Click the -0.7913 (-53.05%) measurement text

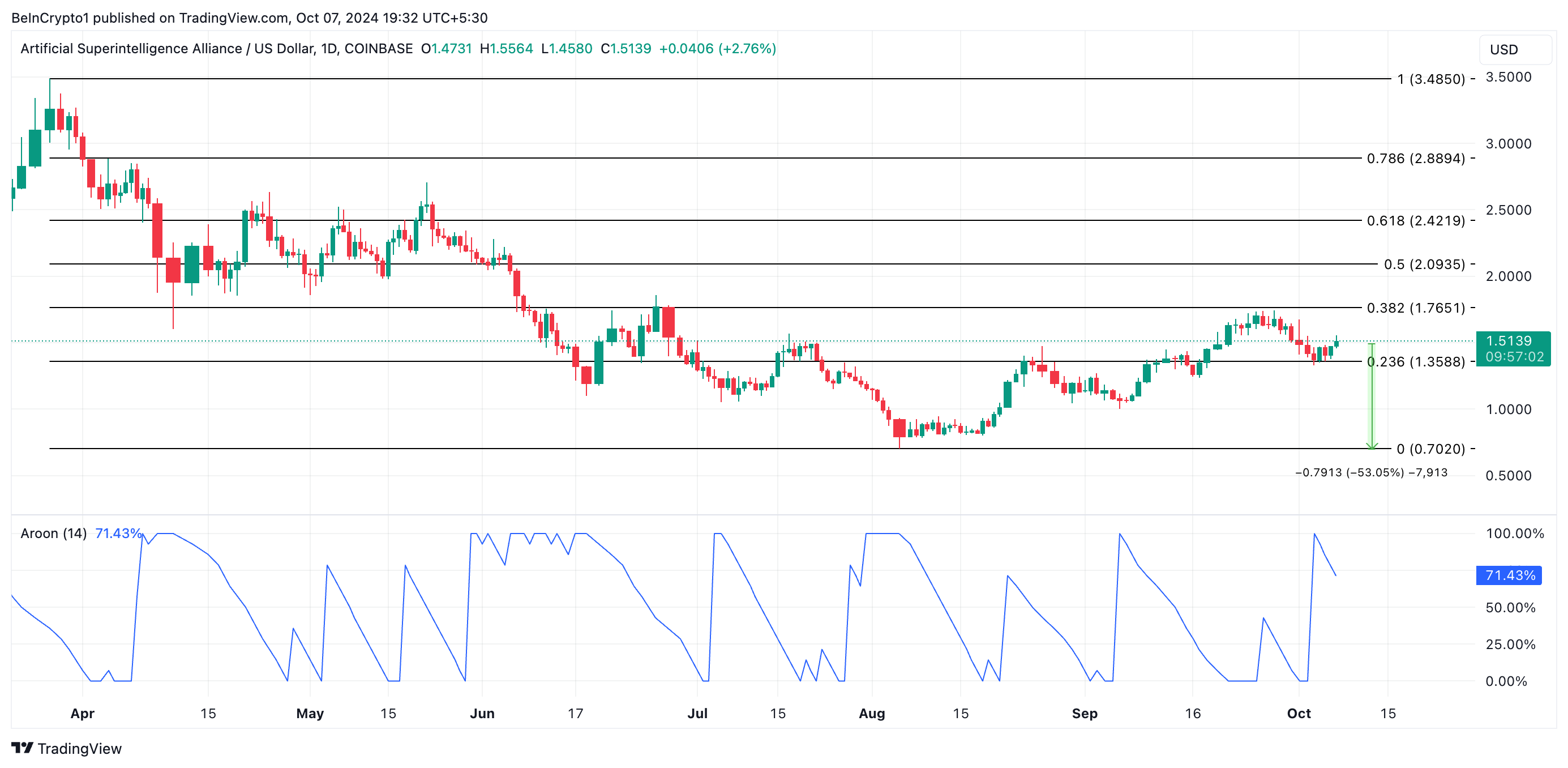[x=1371, y=472]
